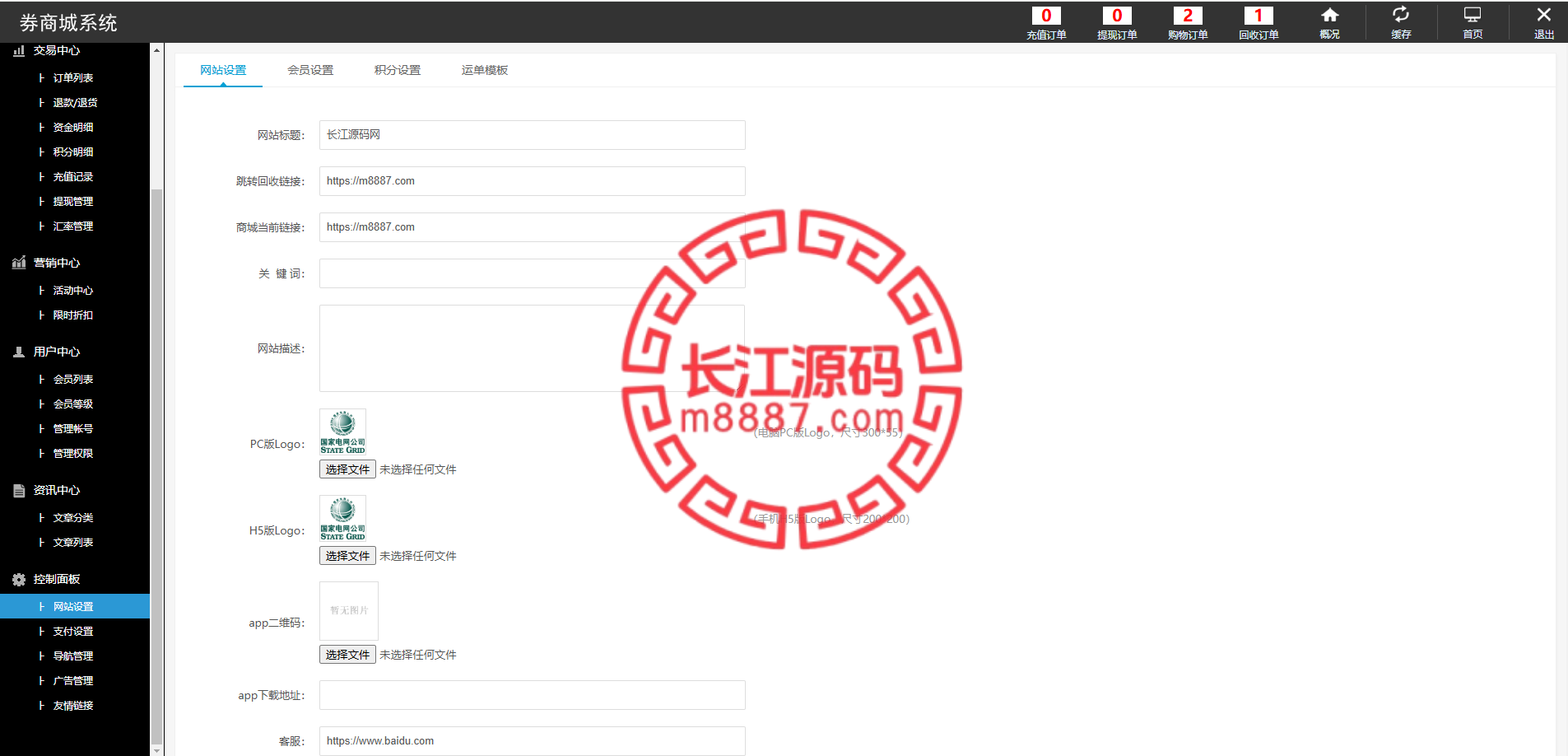The height and width of the screenshot is (756, 1568).
Task: Focus the 客服 URL input field
Action: point(532,741)
